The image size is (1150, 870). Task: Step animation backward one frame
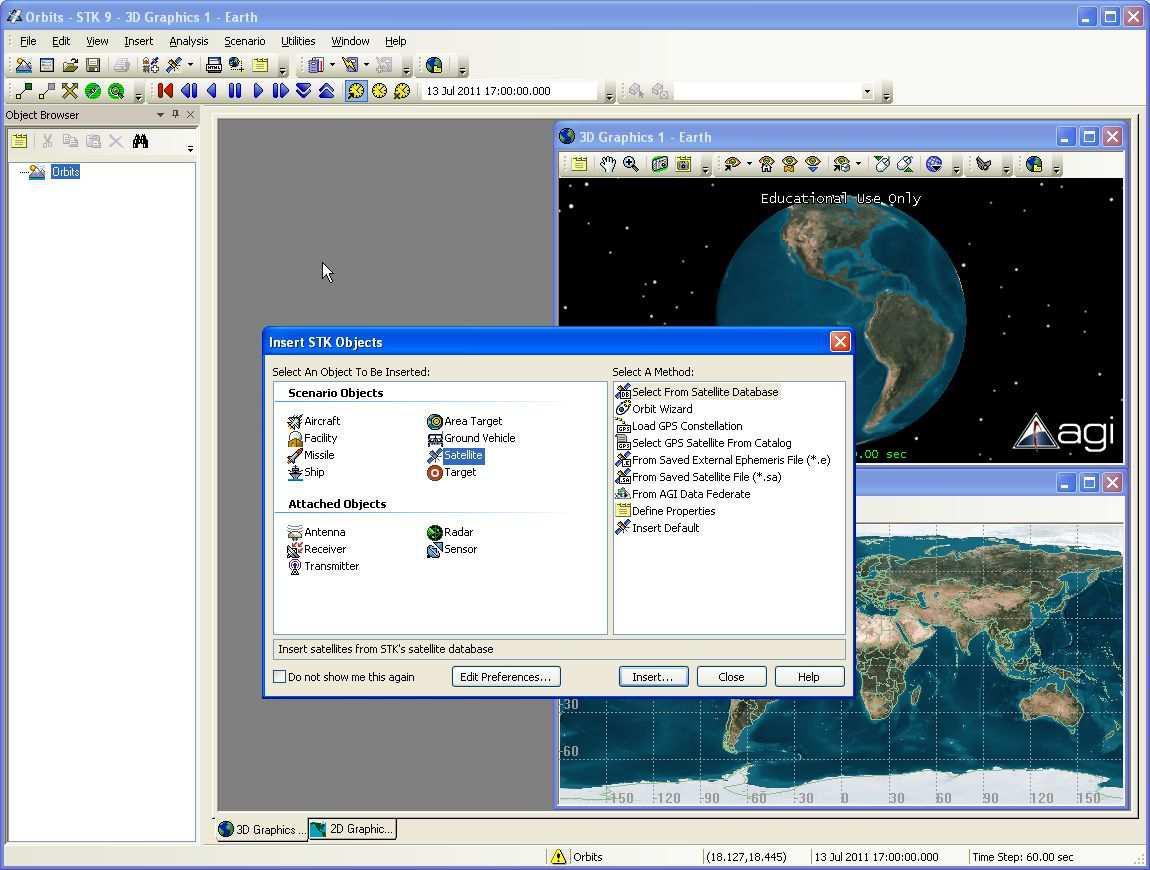click(189, 91)
